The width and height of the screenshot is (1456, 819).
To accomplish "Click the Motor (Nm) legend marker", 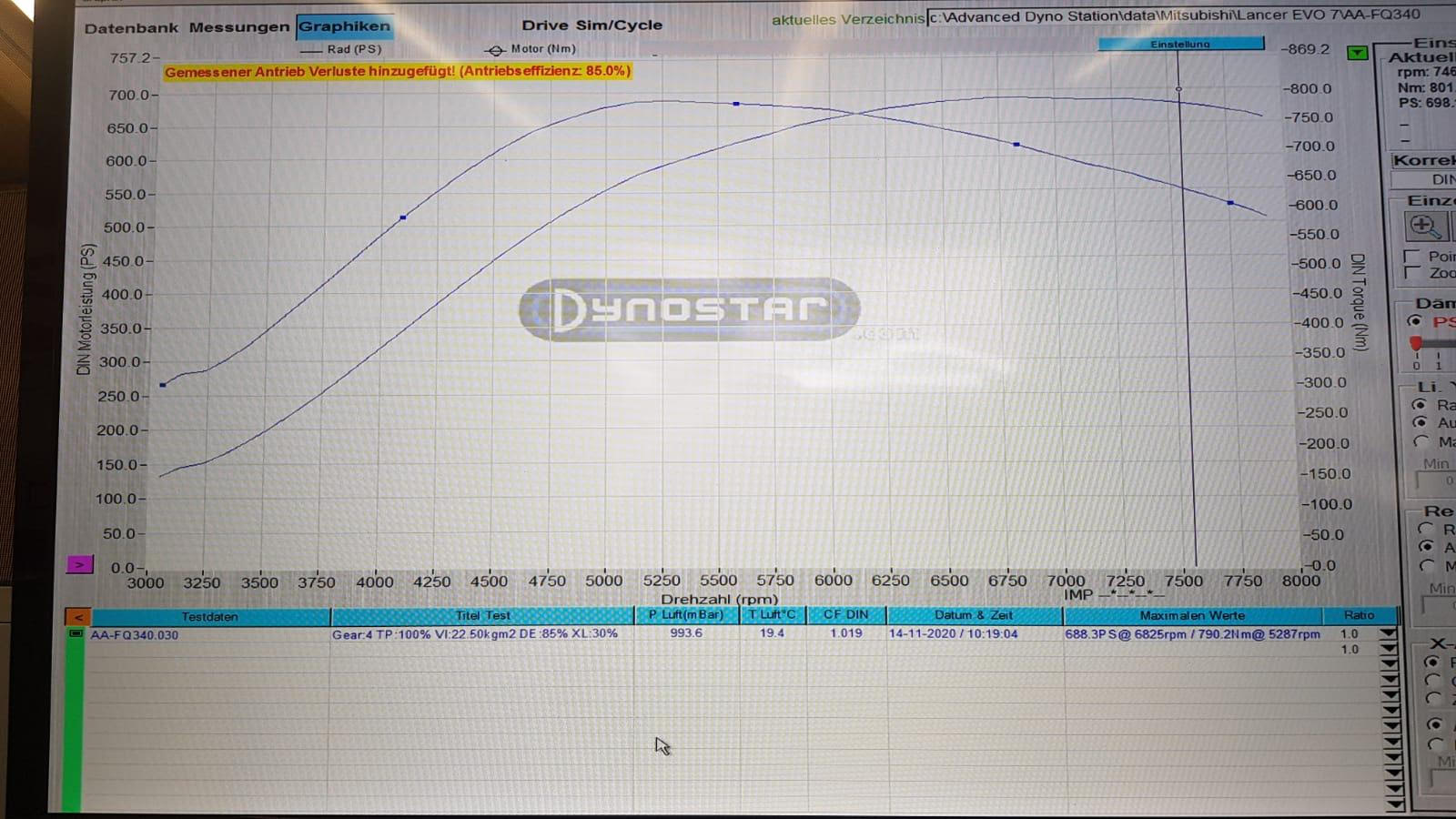I will 495,50.
